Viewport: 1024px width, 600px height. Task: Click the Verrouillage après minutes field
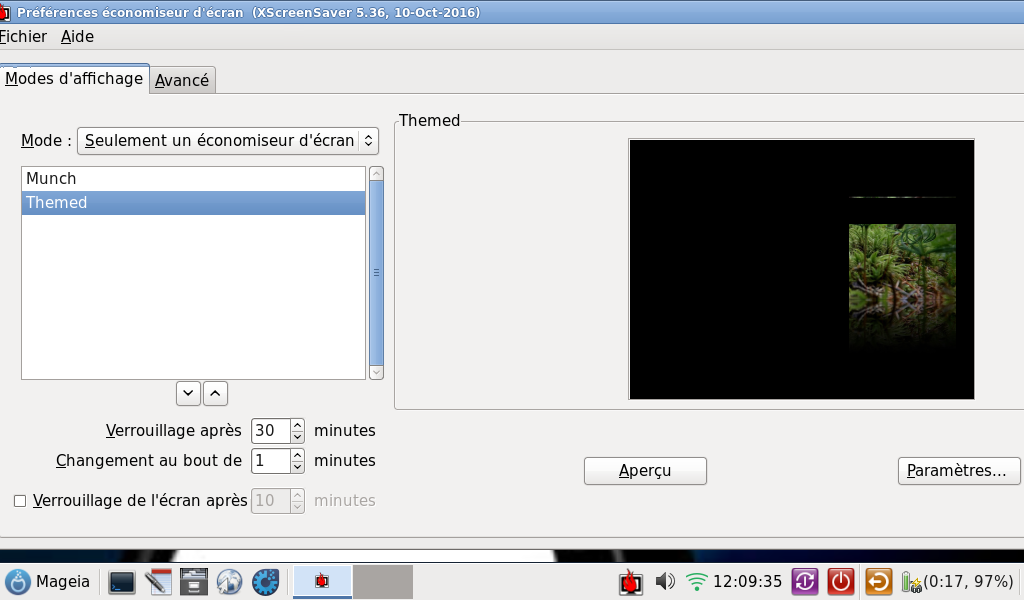[270, 430]
